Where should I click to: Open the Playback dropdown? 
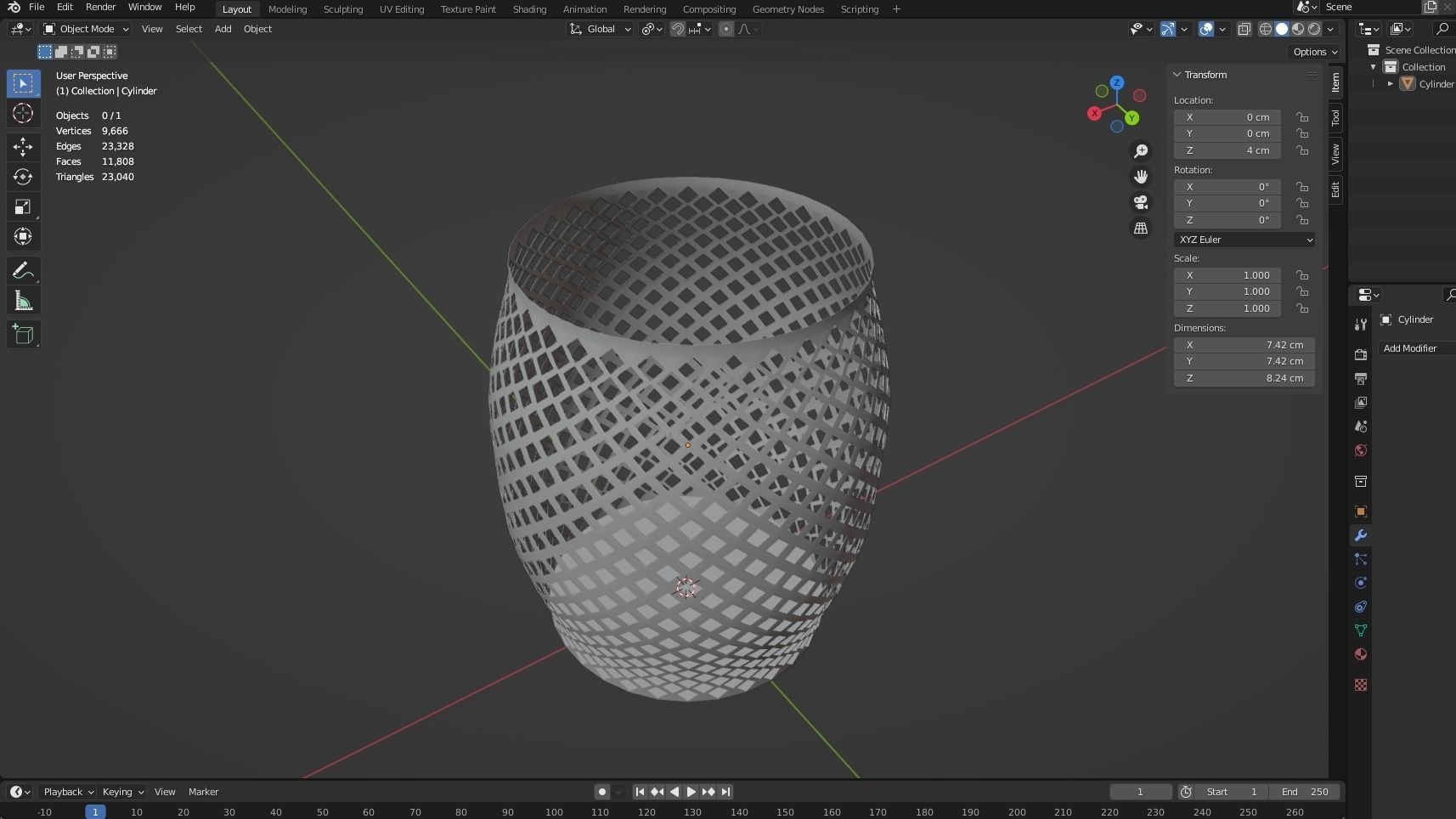pos(68,792)
